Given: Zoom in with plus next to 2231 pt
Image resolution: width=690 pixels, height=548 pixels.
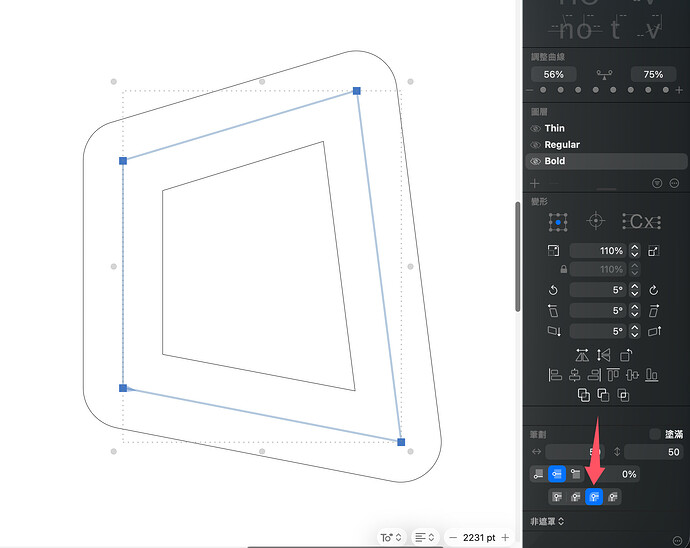Looking at the screenshot, I should click(x=505, y=537).
